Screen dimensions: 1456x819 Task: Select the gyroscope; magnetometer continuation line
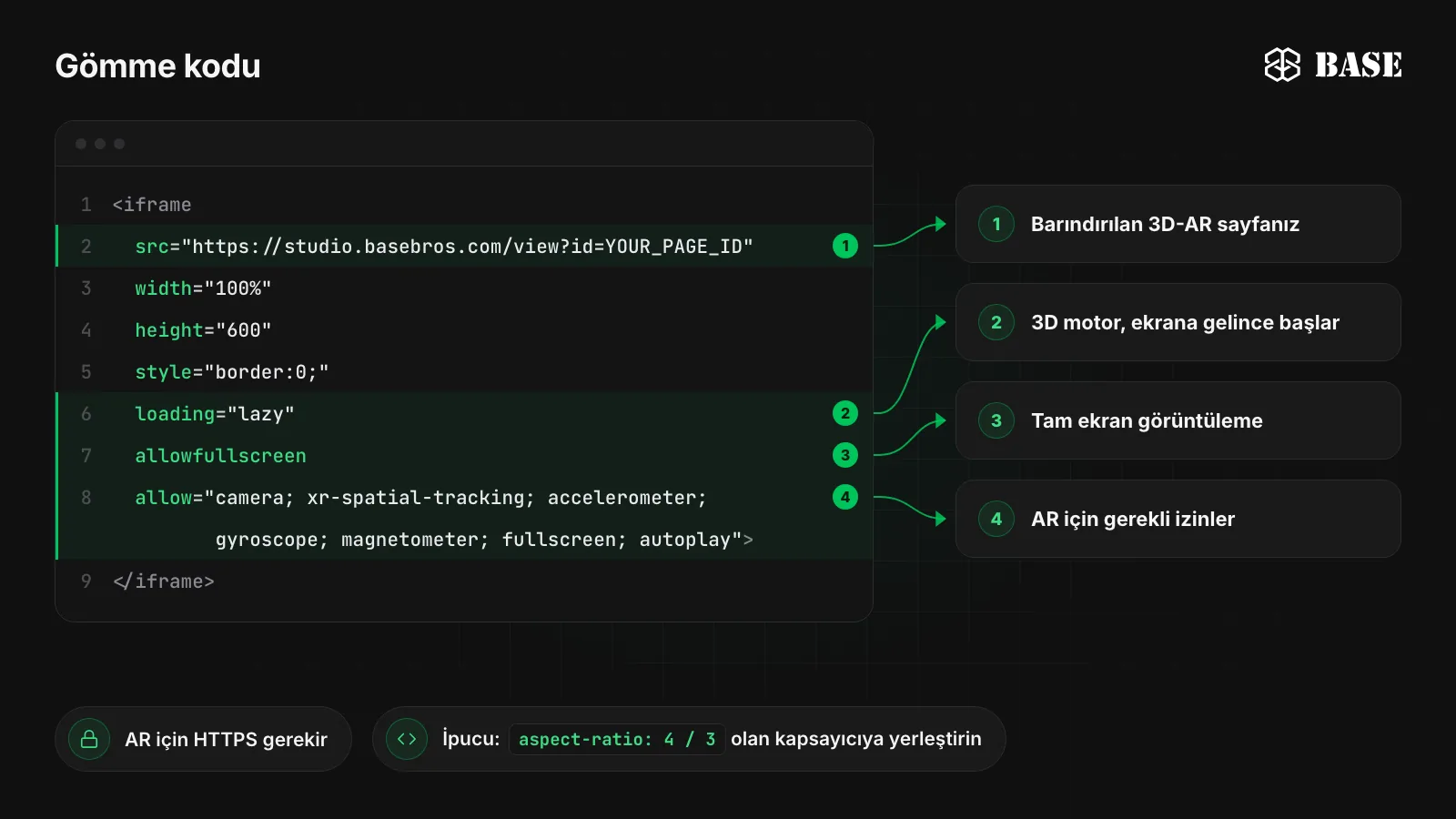[464, 539]
